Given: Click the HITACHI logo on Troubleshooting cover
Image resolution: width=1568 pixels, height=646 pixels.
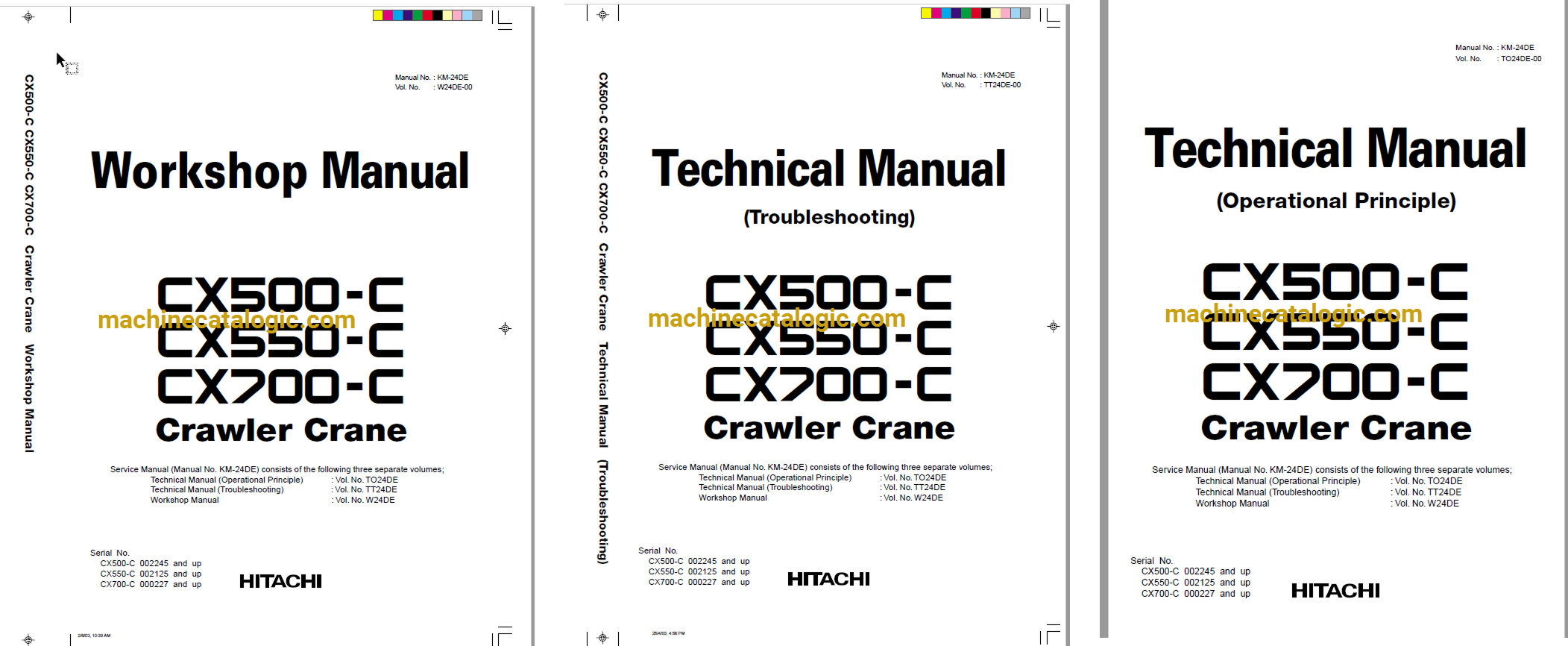Looking at the screenshot, I should click(828, 579).
